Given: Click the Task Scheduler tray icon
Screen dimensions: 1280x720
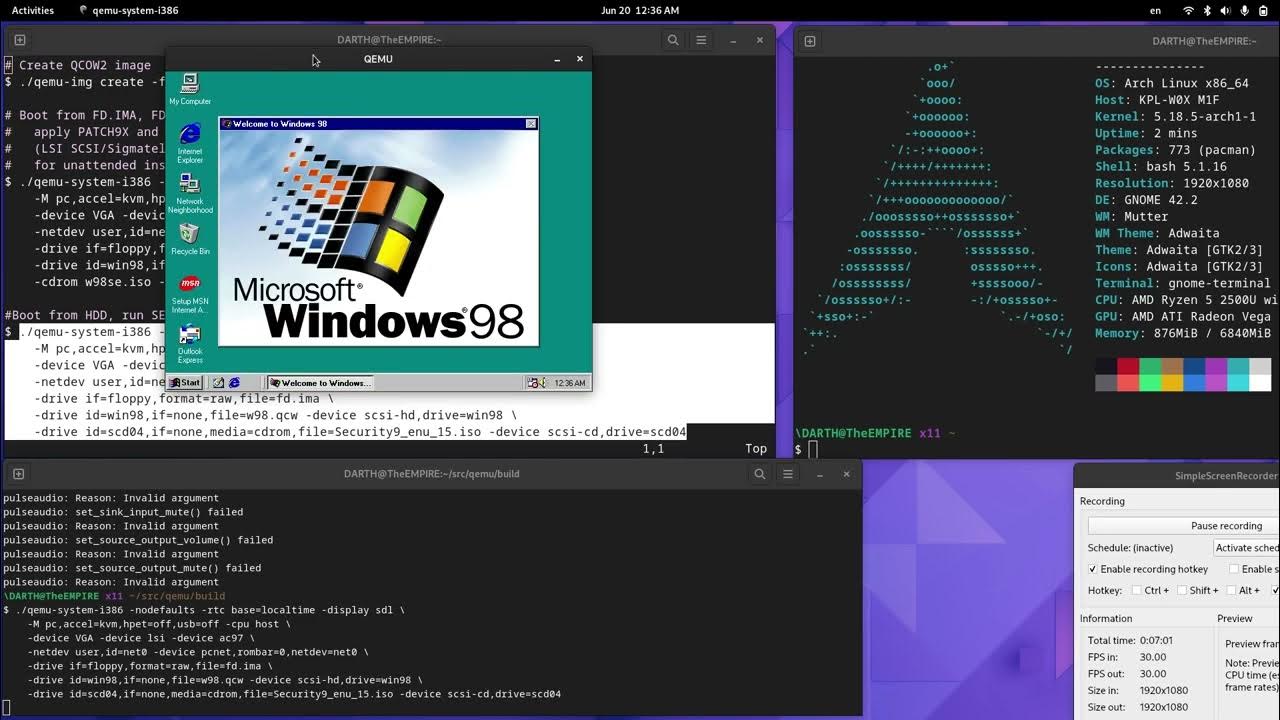Looking at the screenshot, I should pos(533,383).
